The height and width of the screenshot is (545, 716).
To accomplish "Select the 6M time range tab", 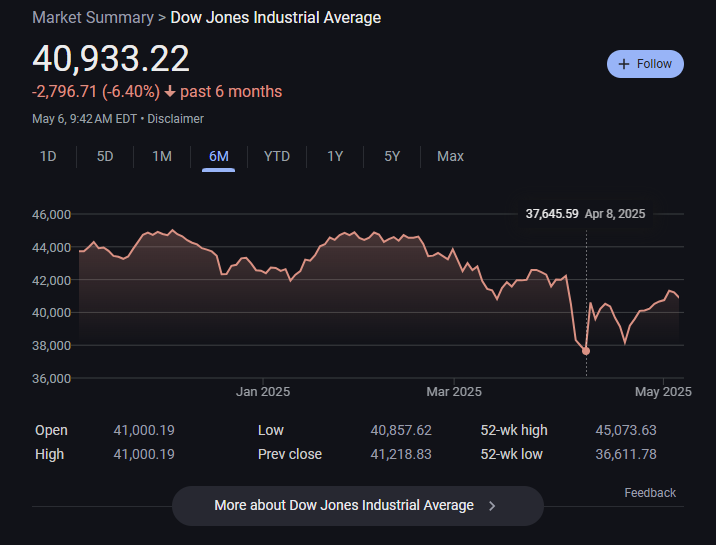I will point(219,157).
